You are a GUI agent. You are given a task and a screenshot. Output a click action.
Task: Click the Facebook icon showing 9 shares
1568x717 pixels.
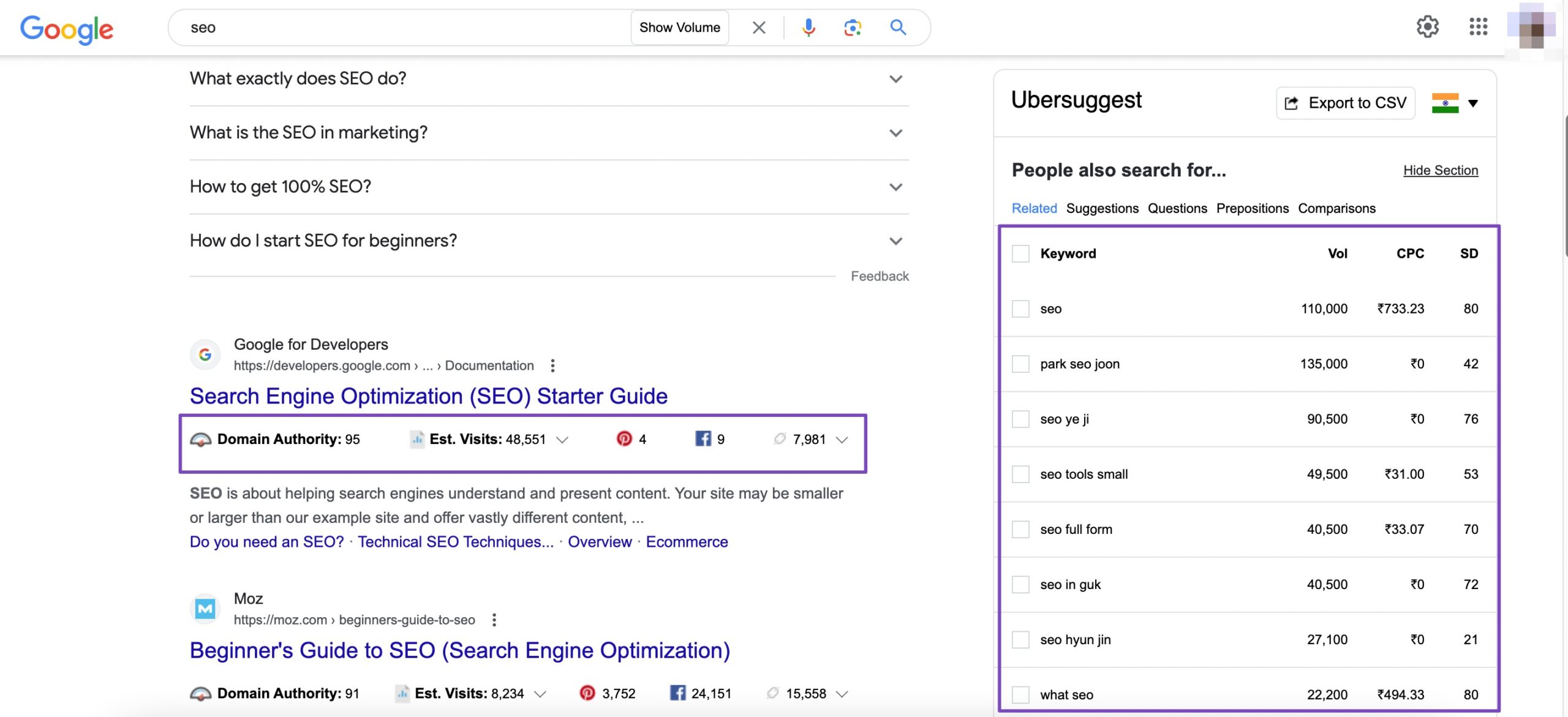pos(703,439)
